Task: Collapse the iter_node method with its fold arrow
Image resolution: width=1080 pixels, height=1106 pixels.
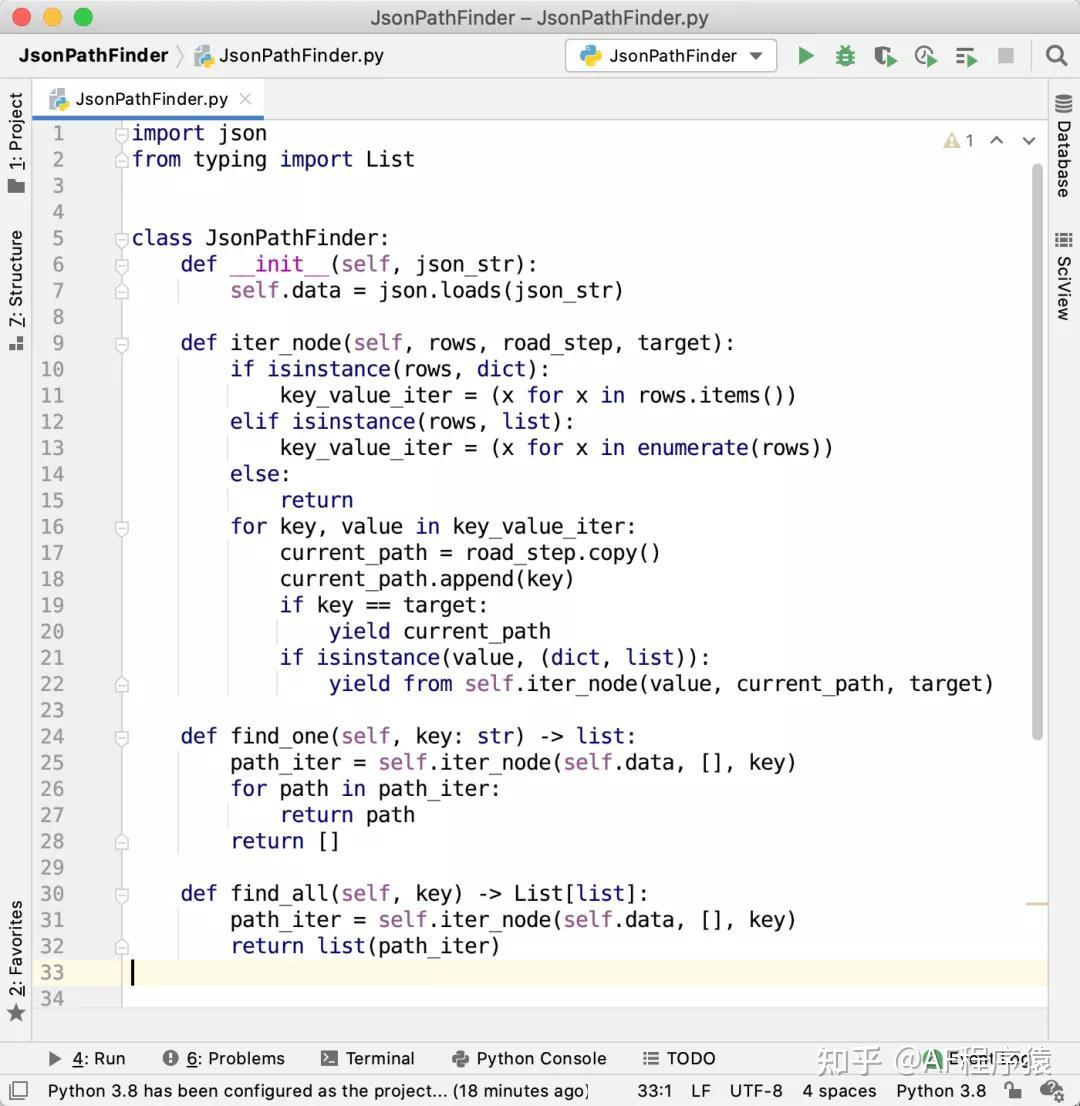Action: point(121,342)
